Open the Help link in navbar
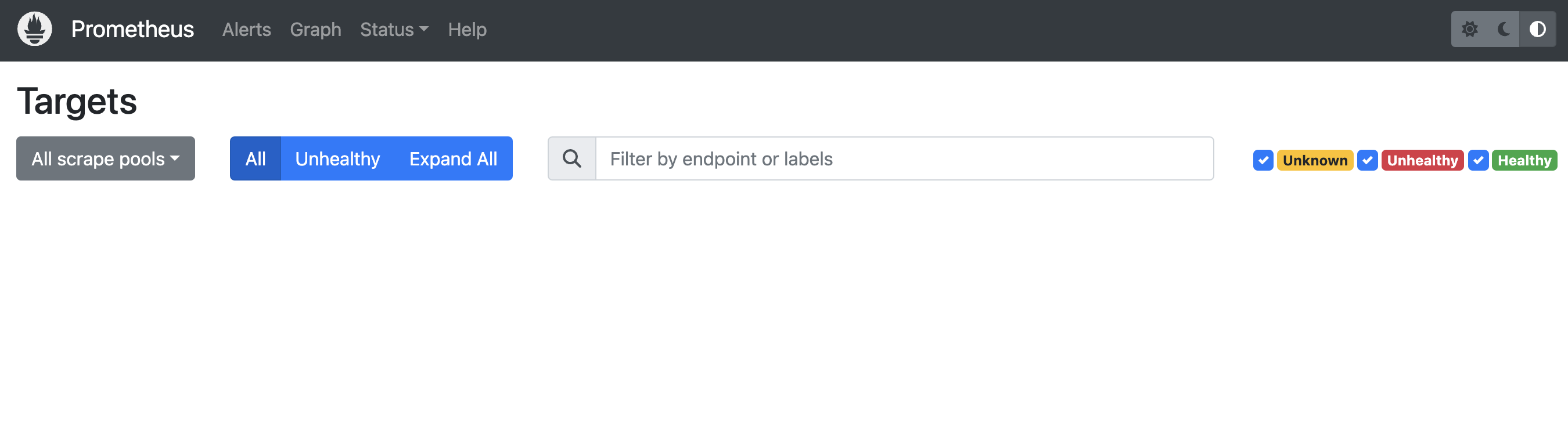 point(467,29)
